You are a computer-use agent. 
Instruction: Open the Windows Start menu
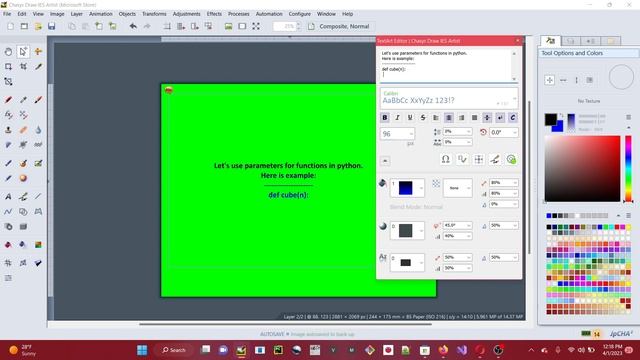point(142,350)
